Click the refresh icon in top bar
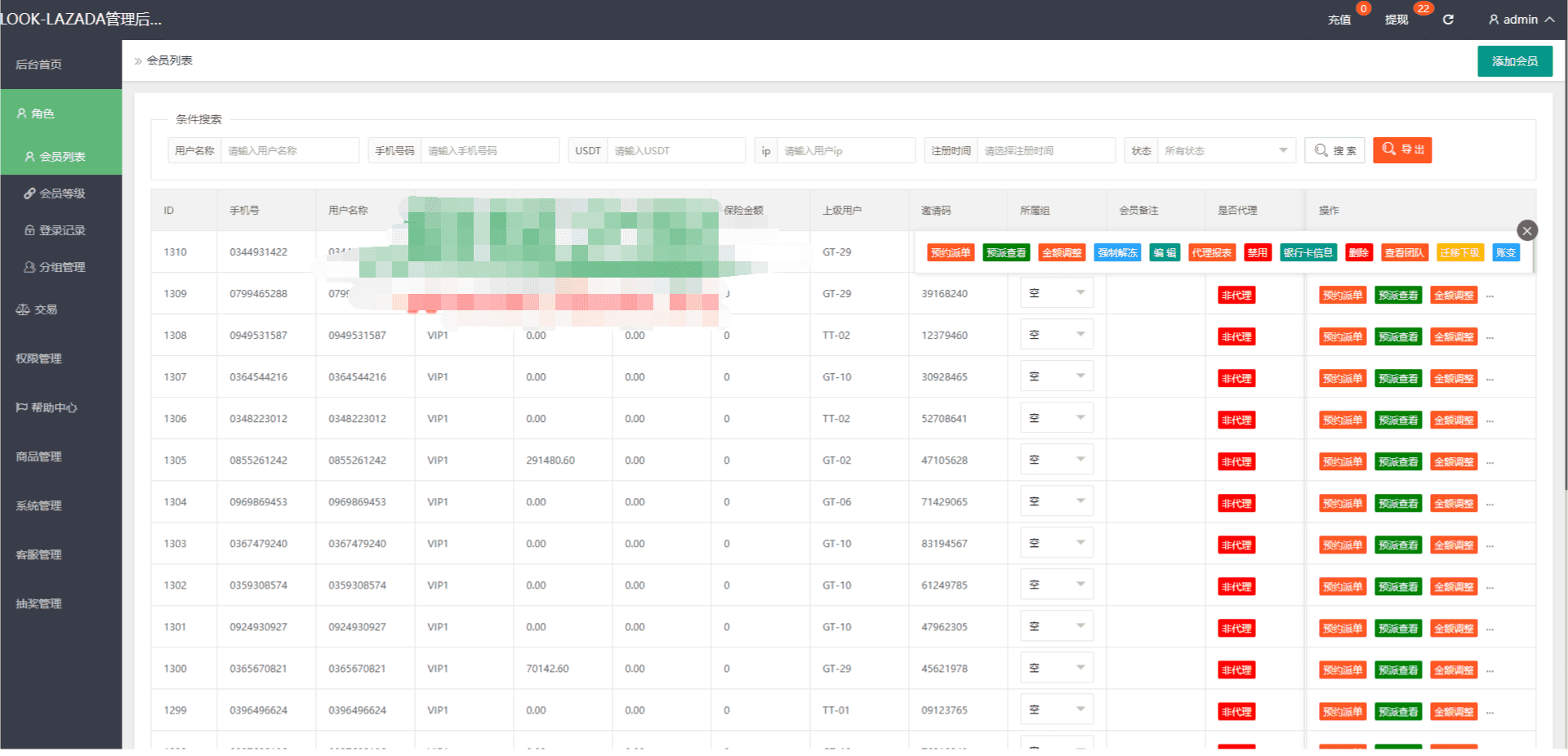The width and height of the screenshot is (1568, 756). click(x=1448, y=20)
